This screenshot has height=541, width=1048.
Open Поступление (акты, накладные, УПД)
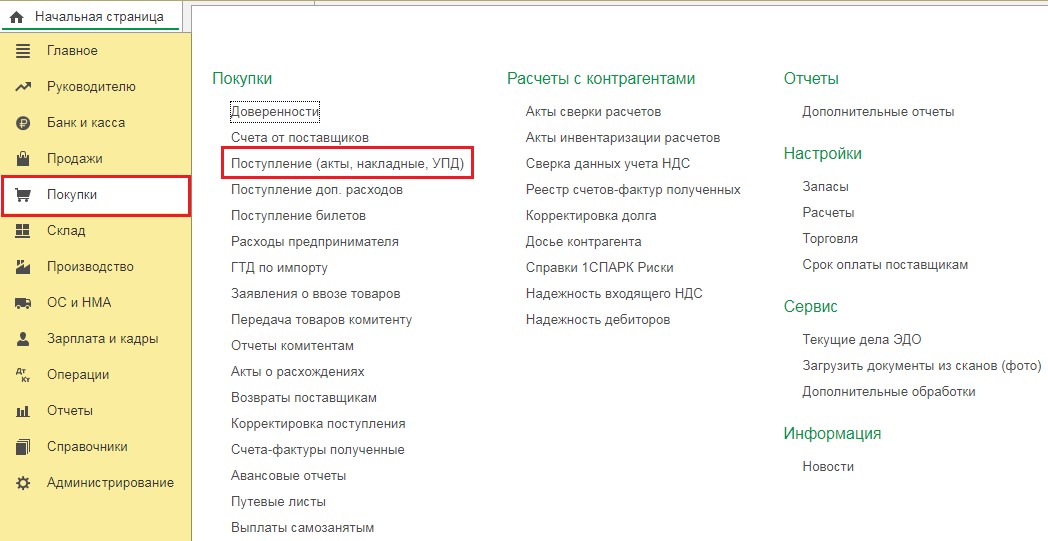pos(348,164)
